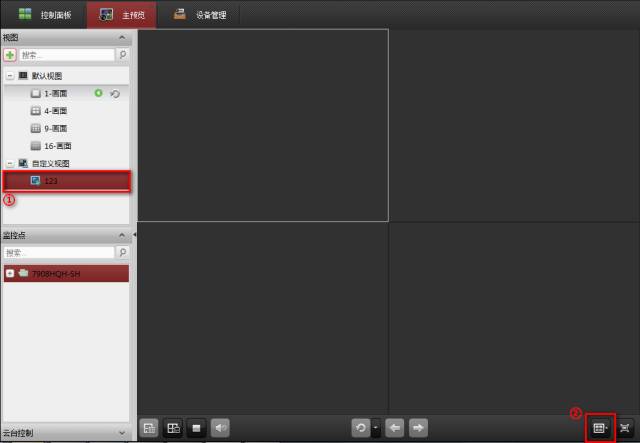
Task: Open the window division layout dropdown
Action: [x=600, y=428]
